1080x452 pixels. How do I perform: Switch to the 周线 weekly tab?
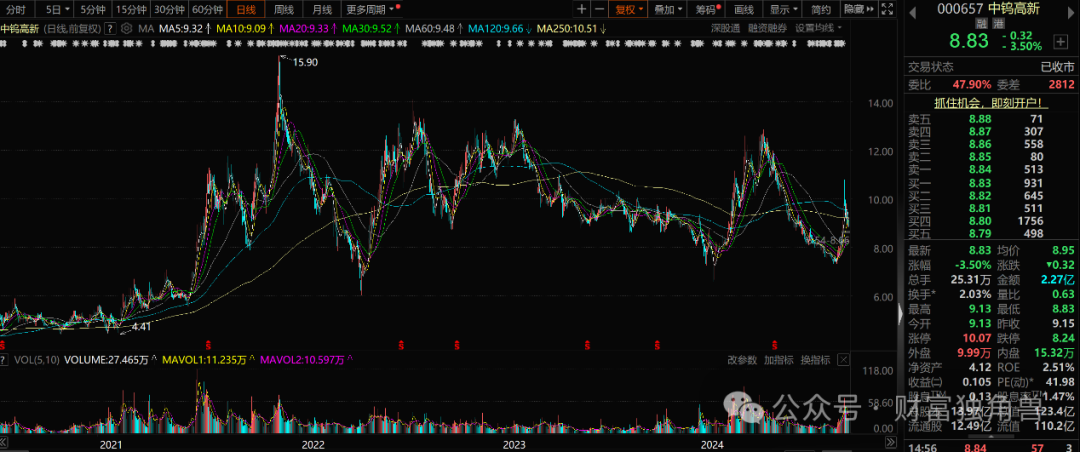pyautogui.click(x=284, y=10)
